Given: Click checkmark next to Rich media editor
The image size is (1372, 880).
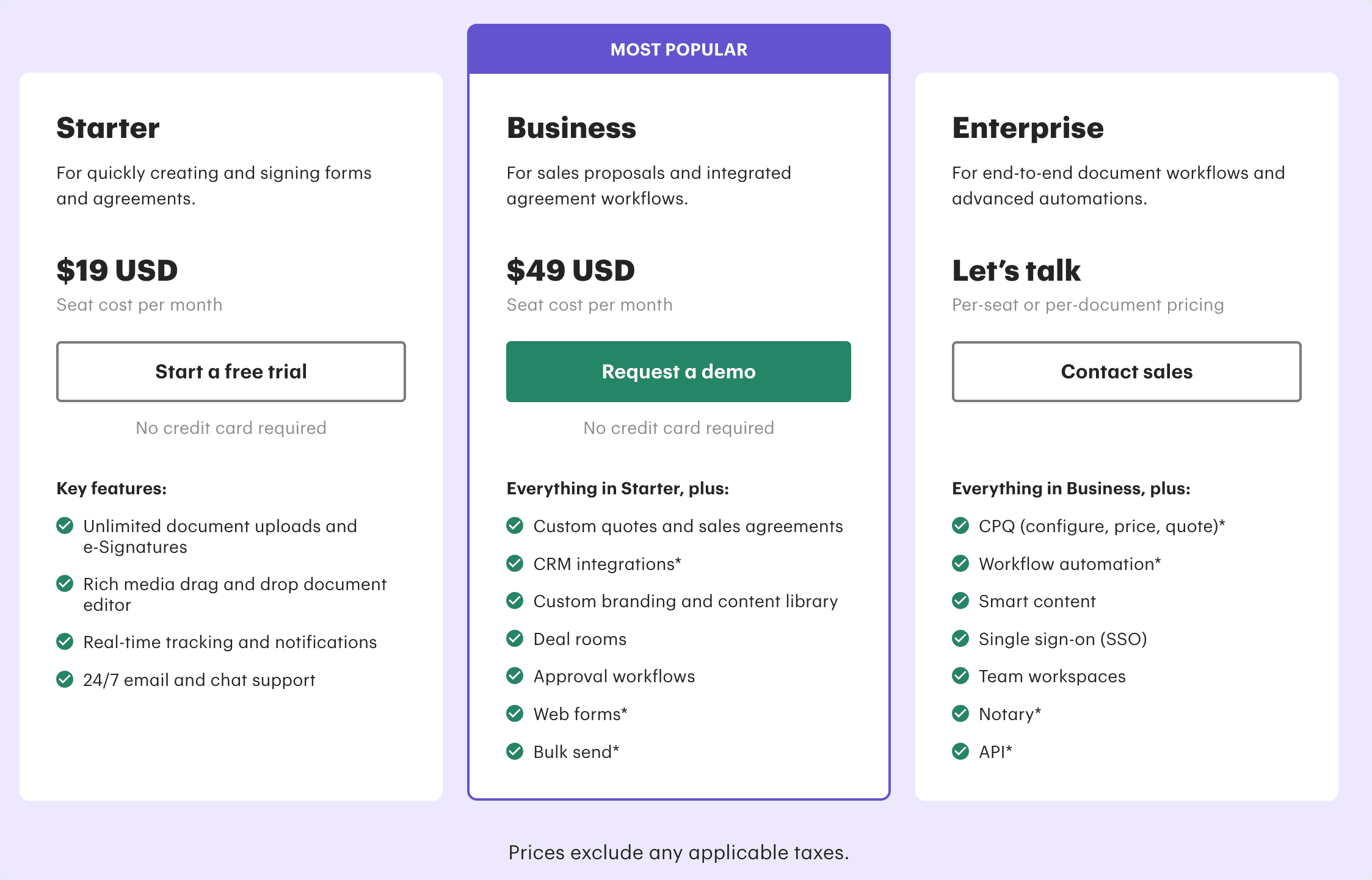Looking at the screenshot, I should 65,583.
